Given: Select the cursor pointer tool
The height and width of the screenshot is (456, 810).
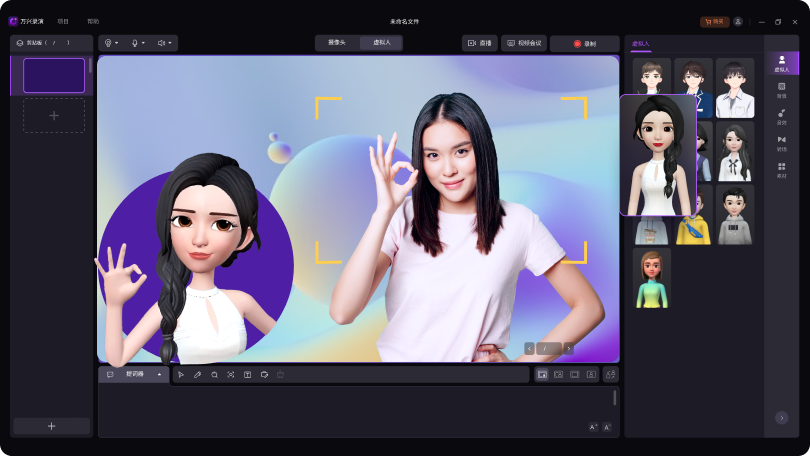Looking at the screenshot, I should point(181,374).
